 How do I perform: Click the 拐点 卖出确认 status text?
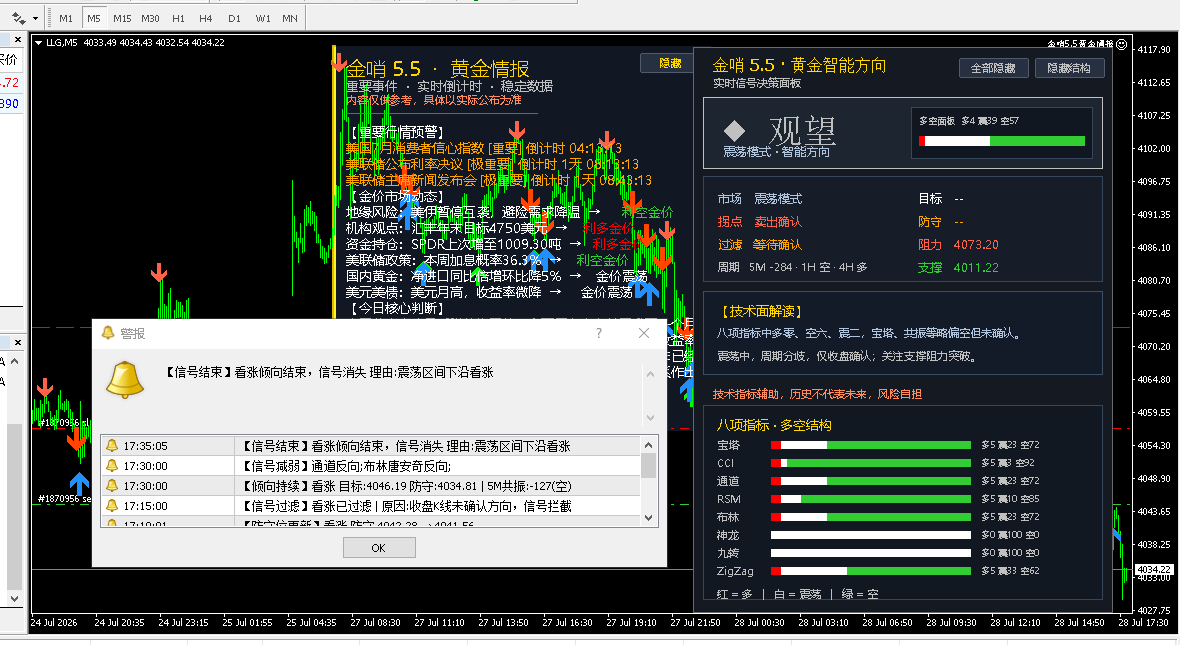point(759,221)
